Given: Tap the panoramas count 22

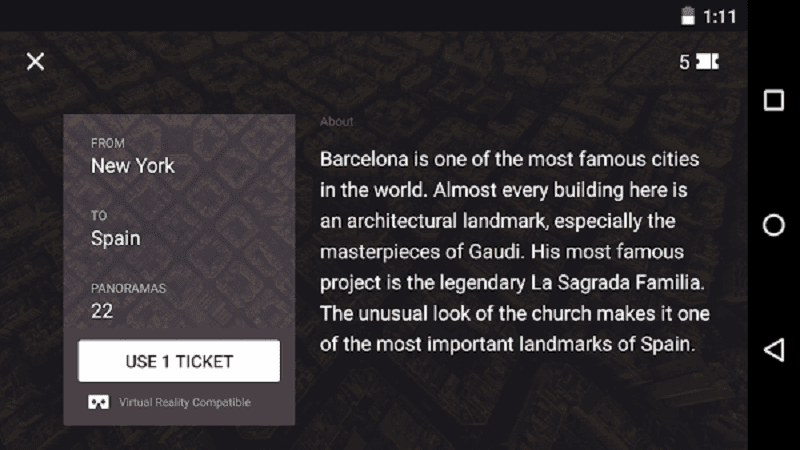Looking at the screenshot, I should tap(102, 311).
